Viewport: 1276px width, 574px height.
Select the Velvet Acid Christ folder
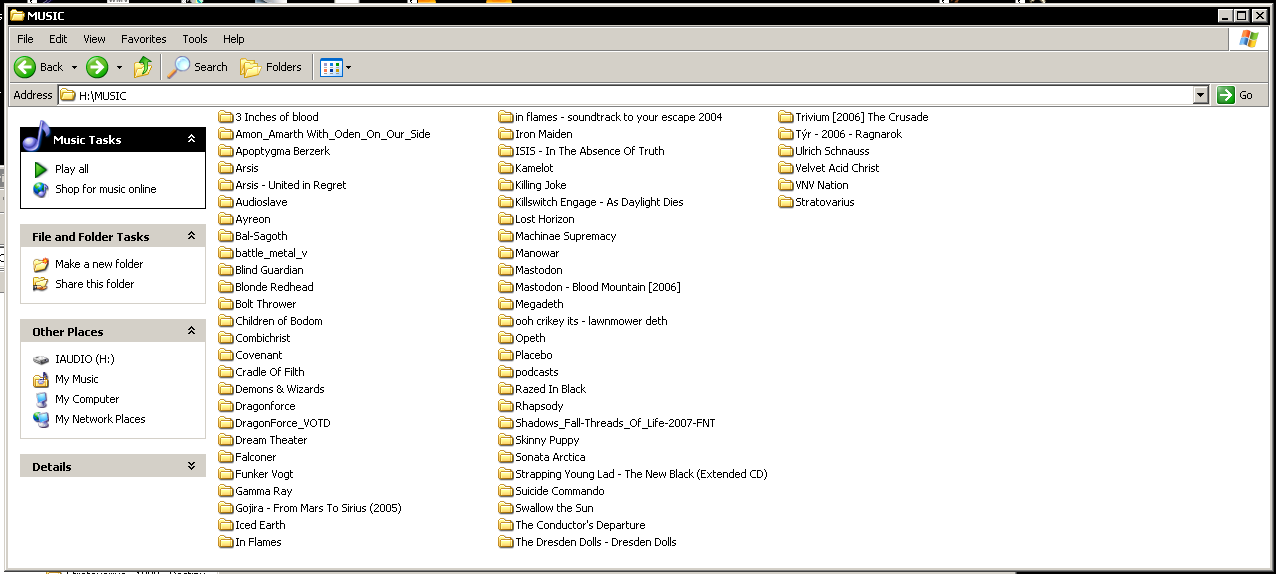click(829, 168)
